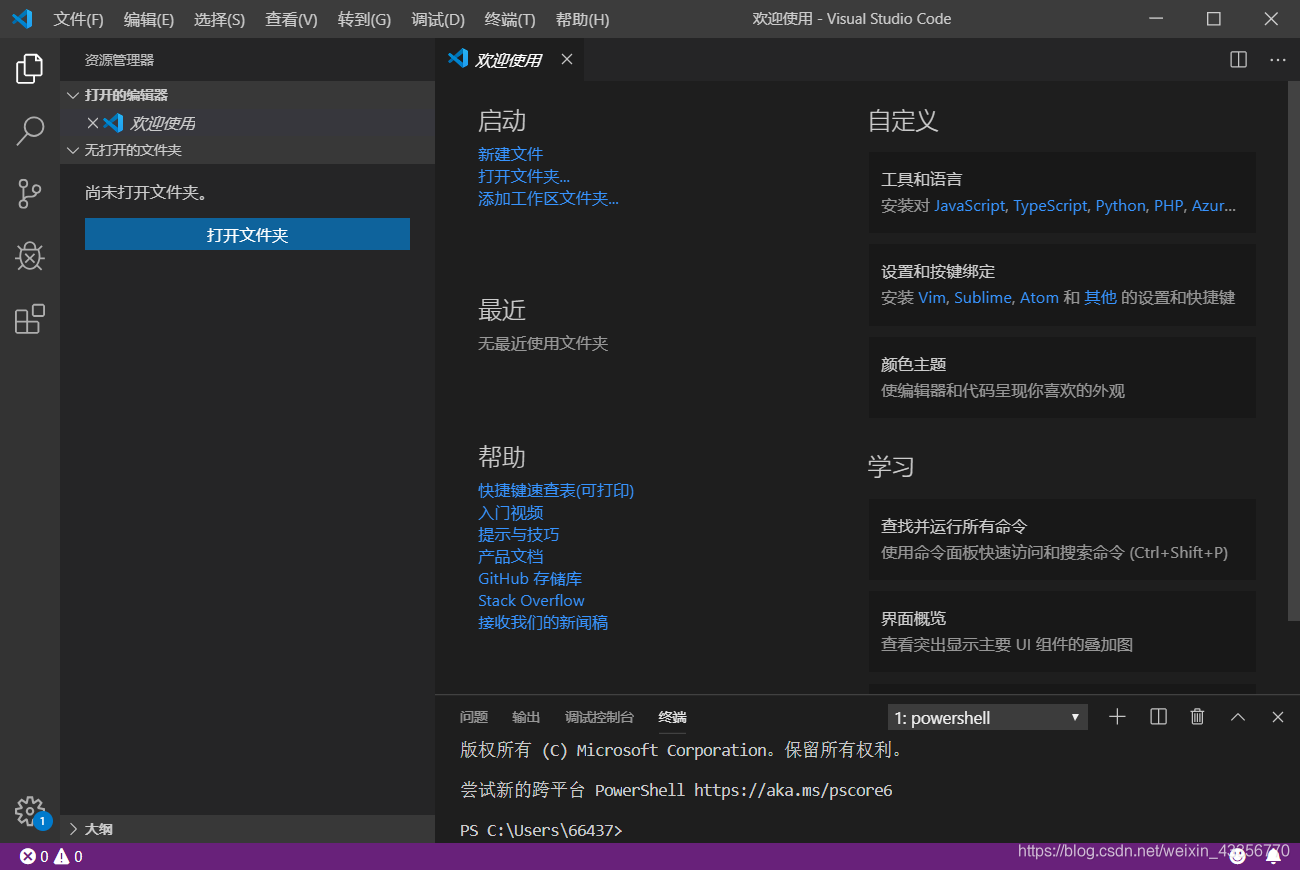
Task: Click the 其他 keybindings link
Action: (x=1100, y=297)
